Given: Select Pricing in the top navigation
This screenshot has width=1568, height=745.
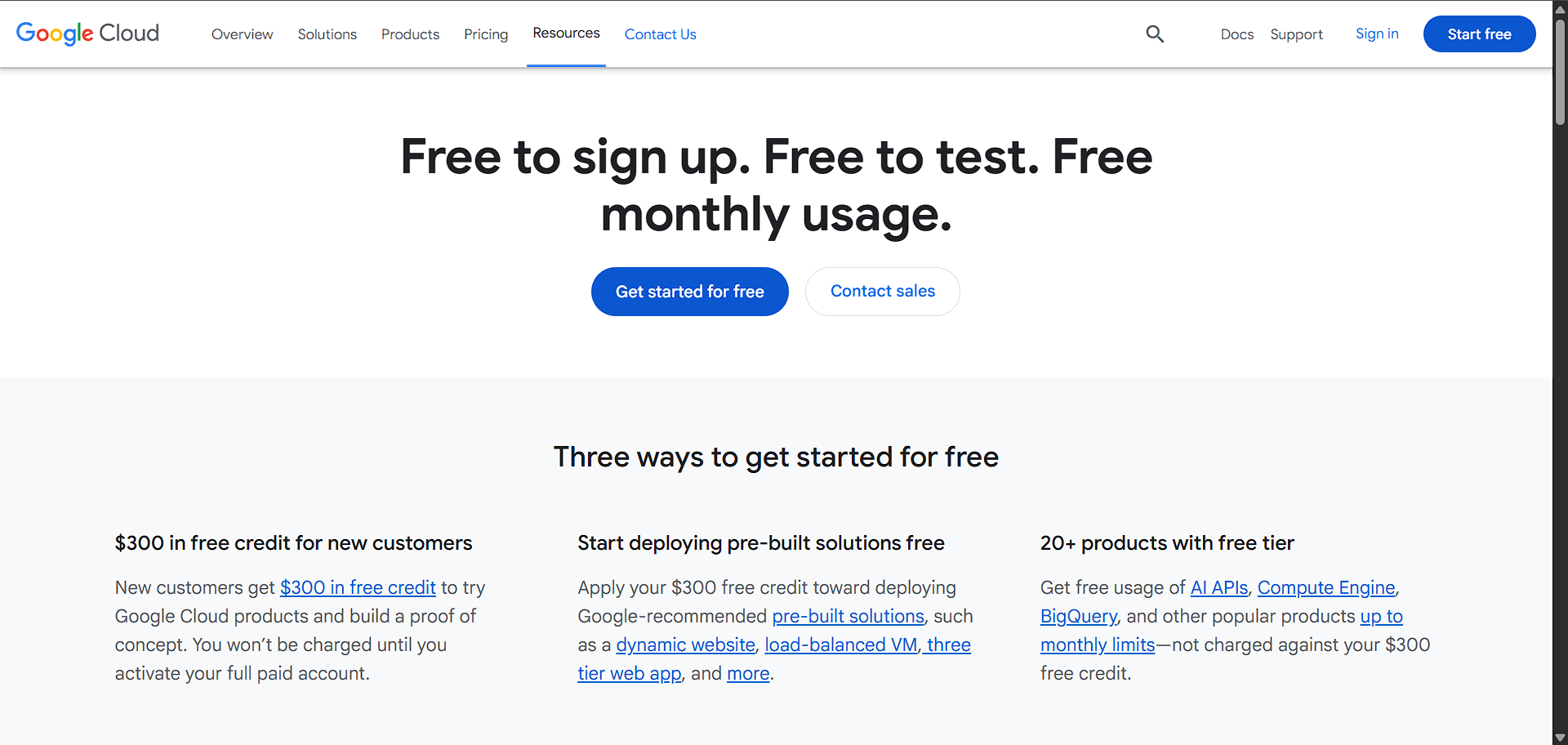Looking at the screenshot, I should [x=486, y=34].
